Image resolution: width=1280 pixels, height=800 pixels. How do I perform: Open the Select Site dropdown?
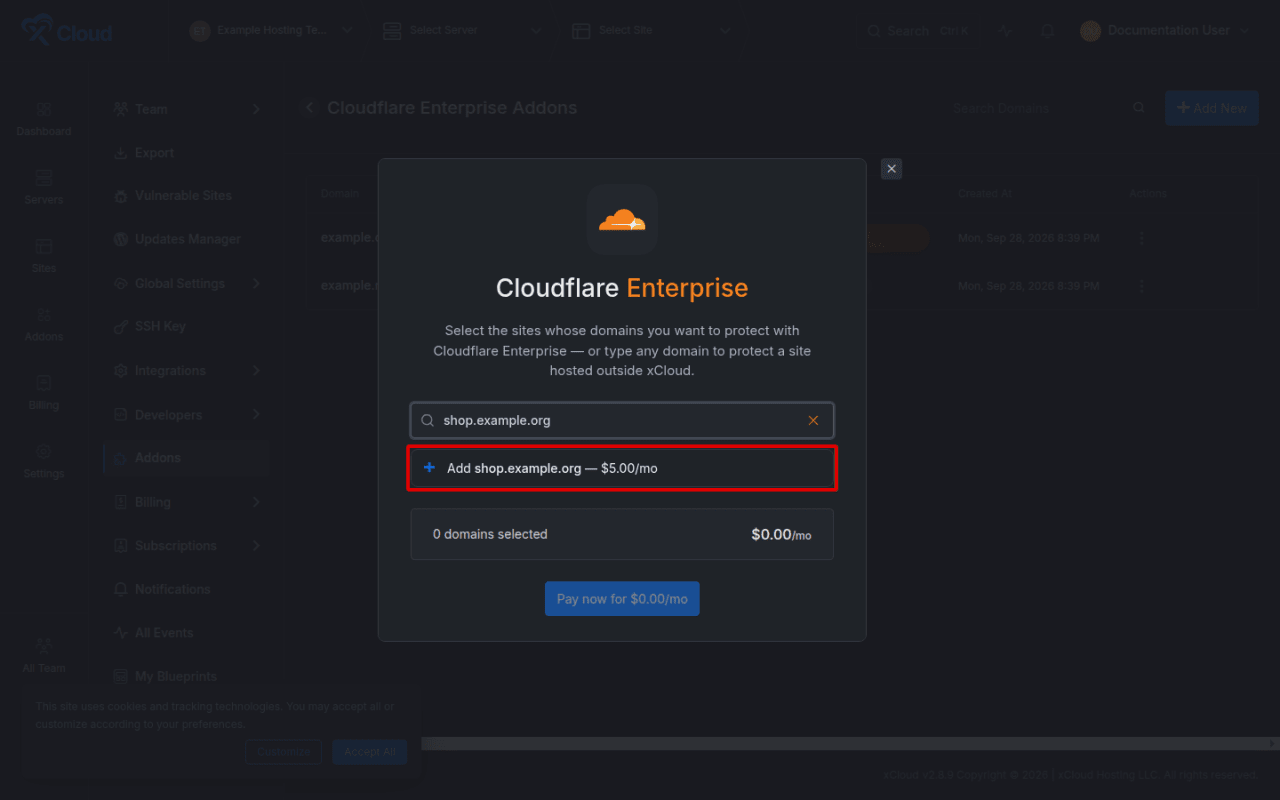point(653,31)
